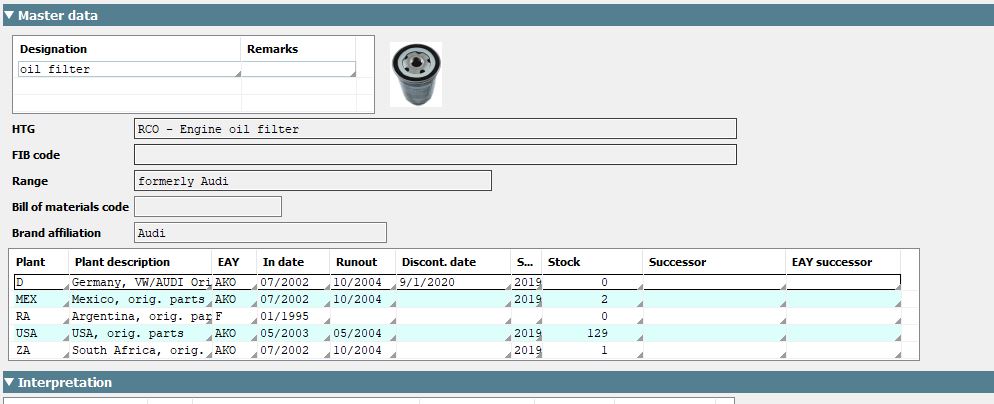Click the empty FIB code field
This screenshot has width=994, height=404.
point(435,155)
